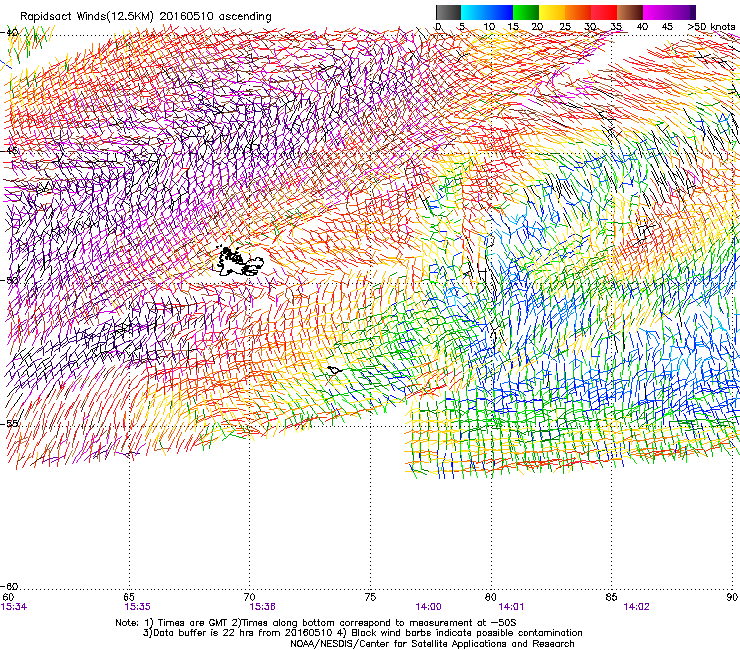Click the 'NOAA/NESDIS/Center for Satellite Applications' credit line
The width and height of the screenshot is (740, 650).
(x=432, y=644)
